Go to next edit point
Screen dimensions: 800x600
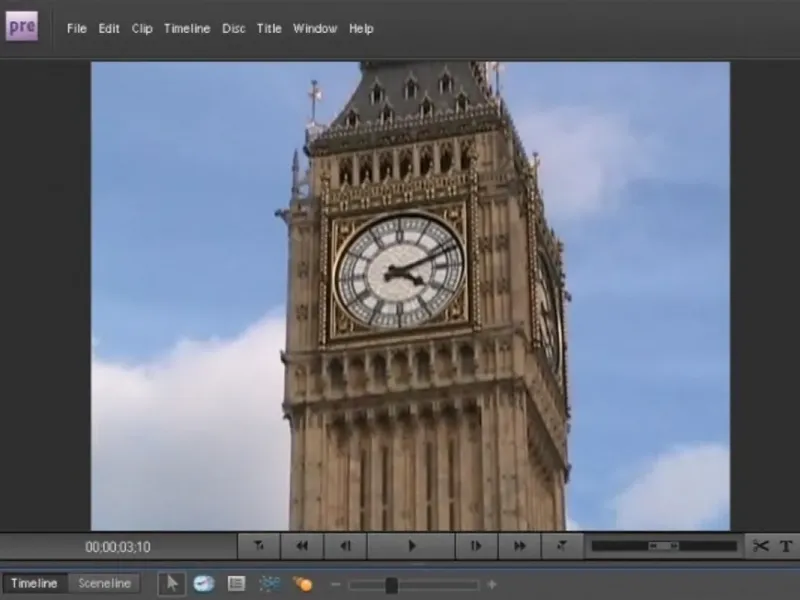coord(562,546)
